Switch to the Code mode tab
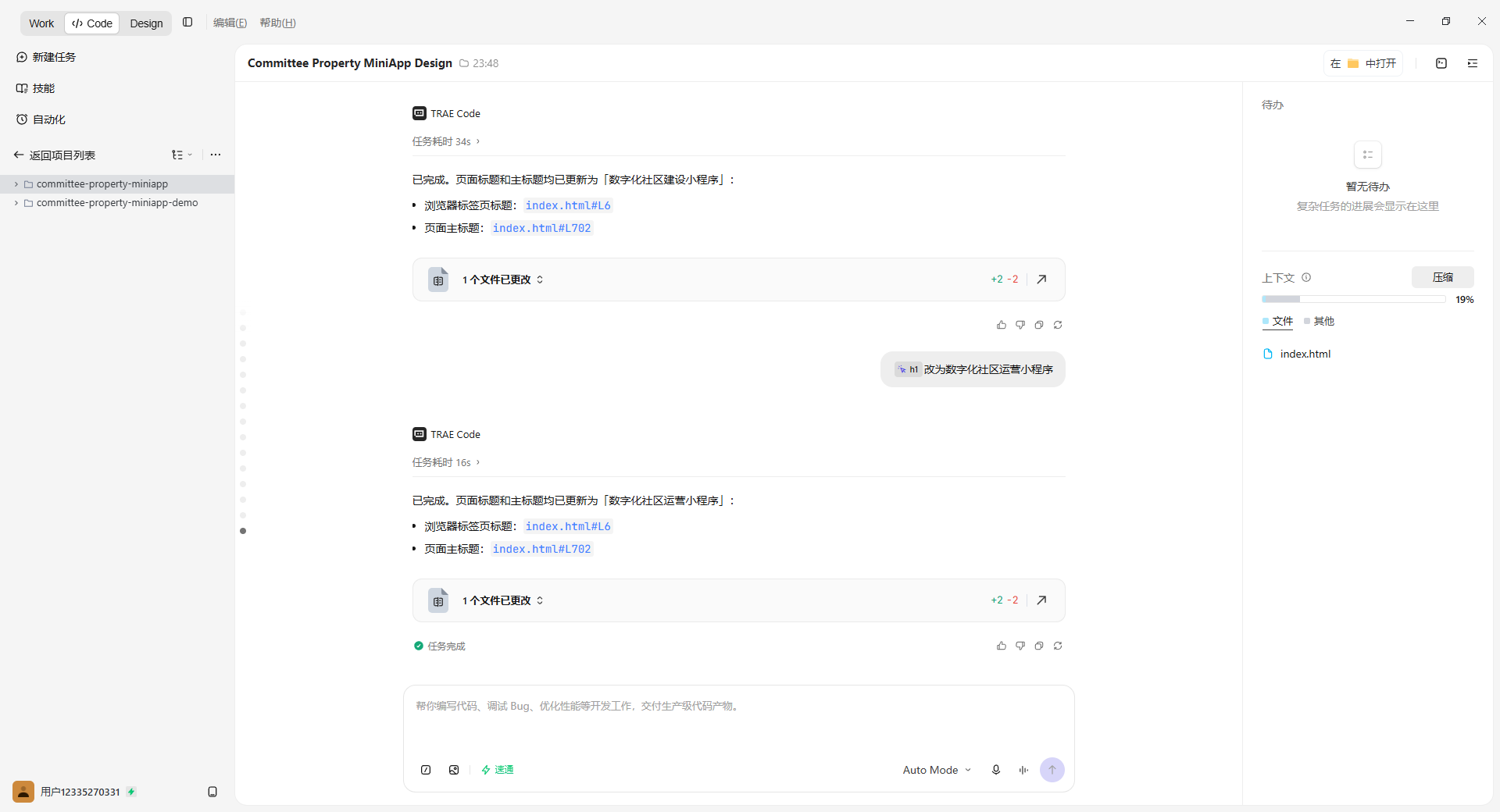The image size is (1500, 812). tap(92, 23)
